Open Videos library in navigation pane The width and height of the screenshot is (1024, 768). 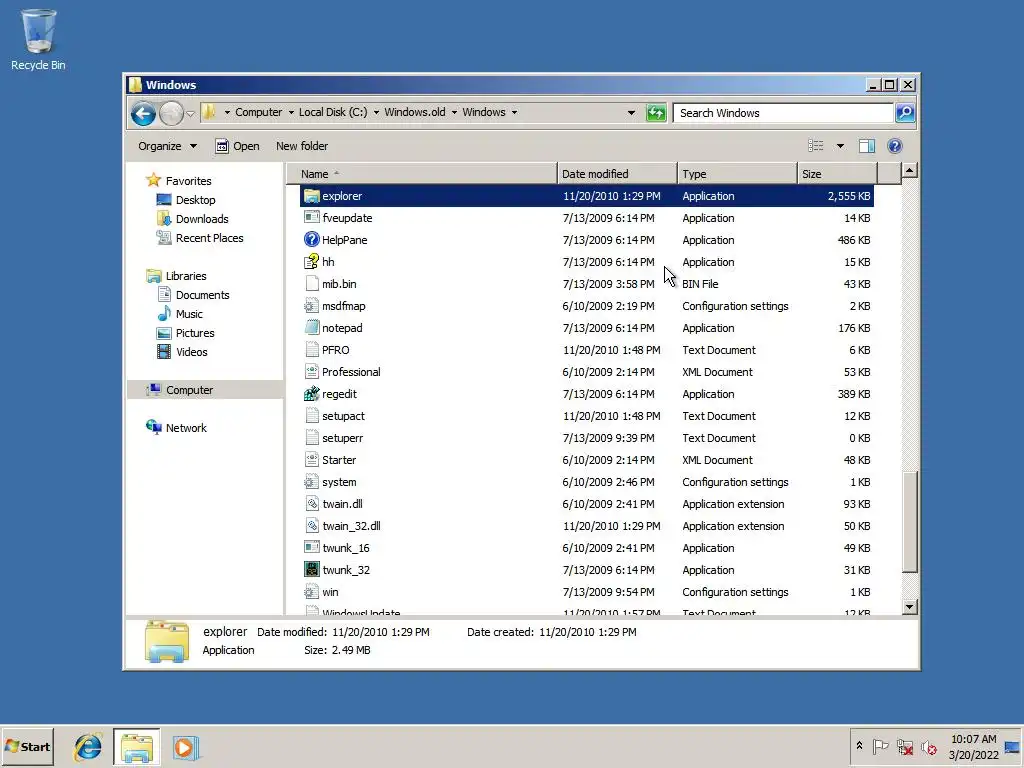pos(191,352)
